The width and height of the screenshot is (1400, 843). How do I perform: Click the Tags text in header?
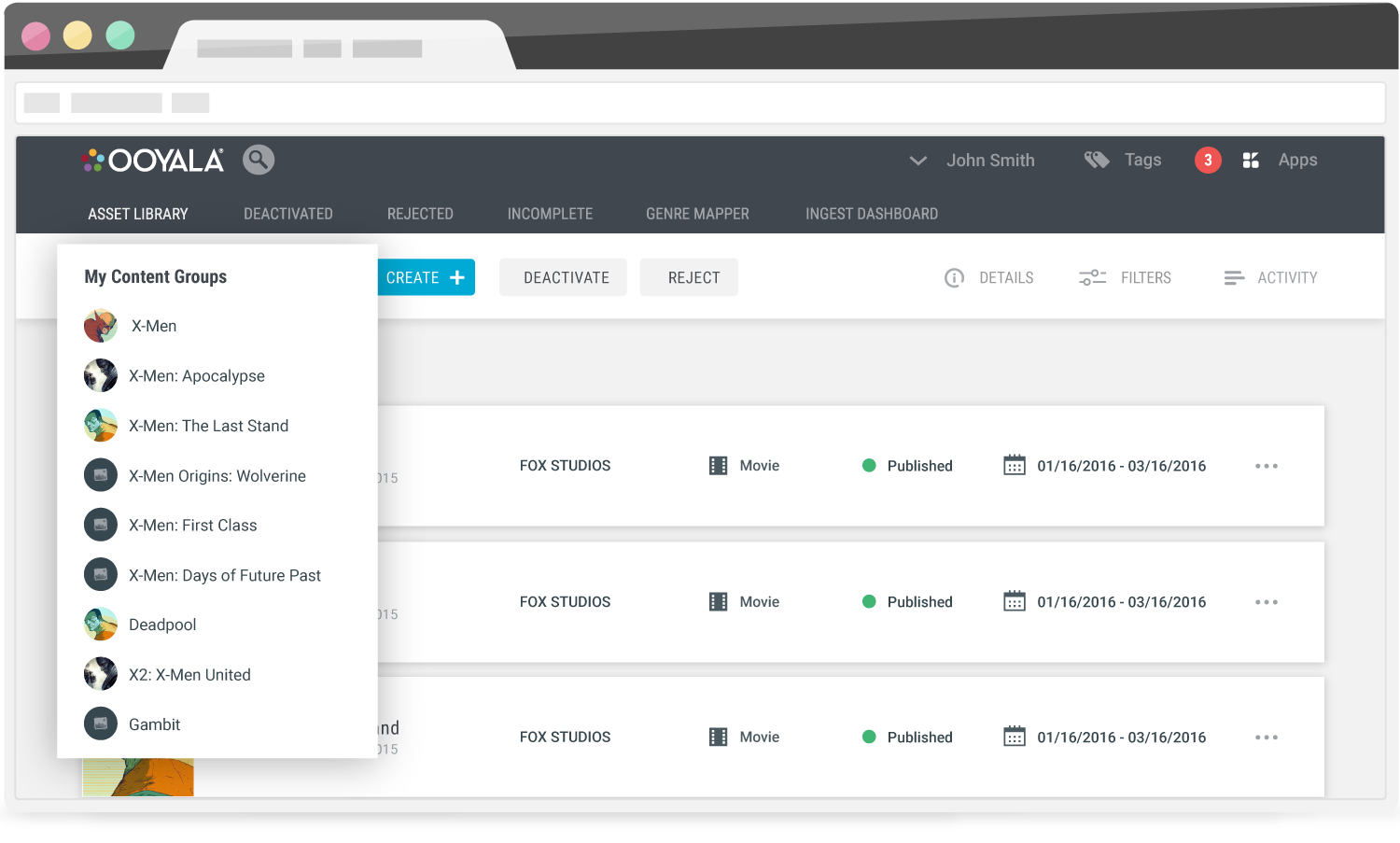click(x=1142, y=160)
